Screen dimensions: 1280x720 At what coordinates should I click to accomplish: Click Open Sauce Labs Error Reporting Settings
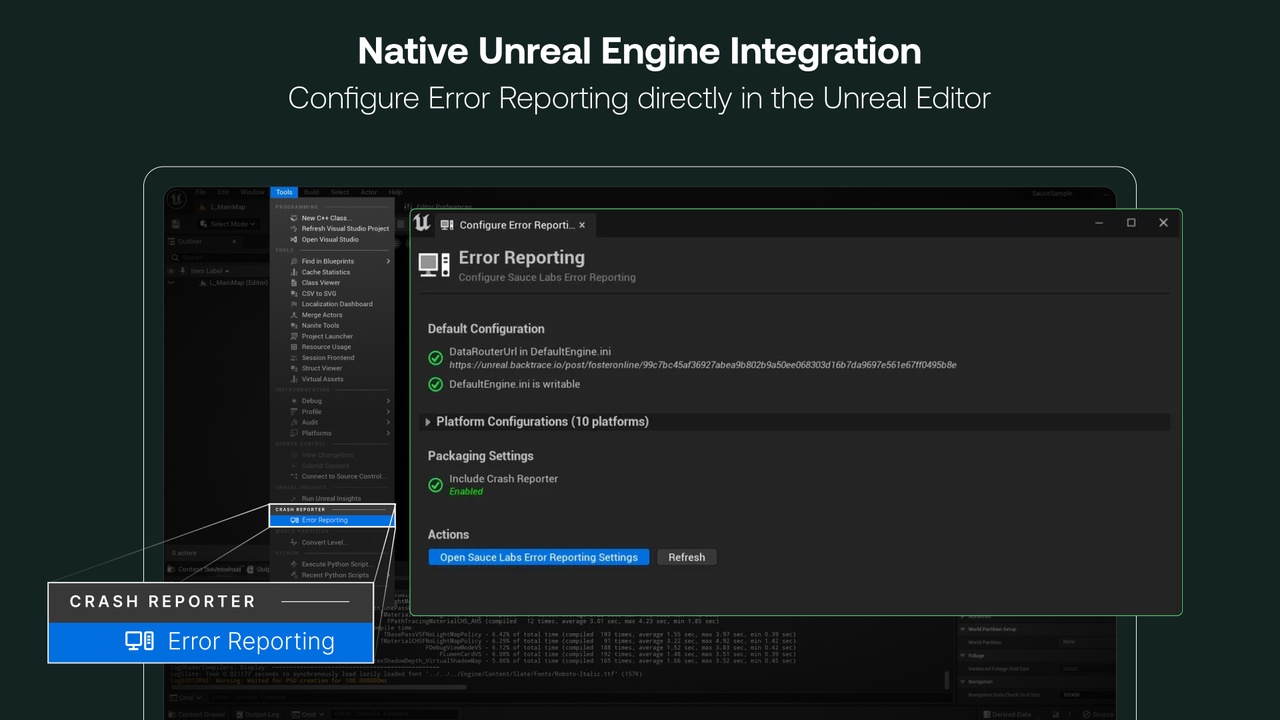539,557
